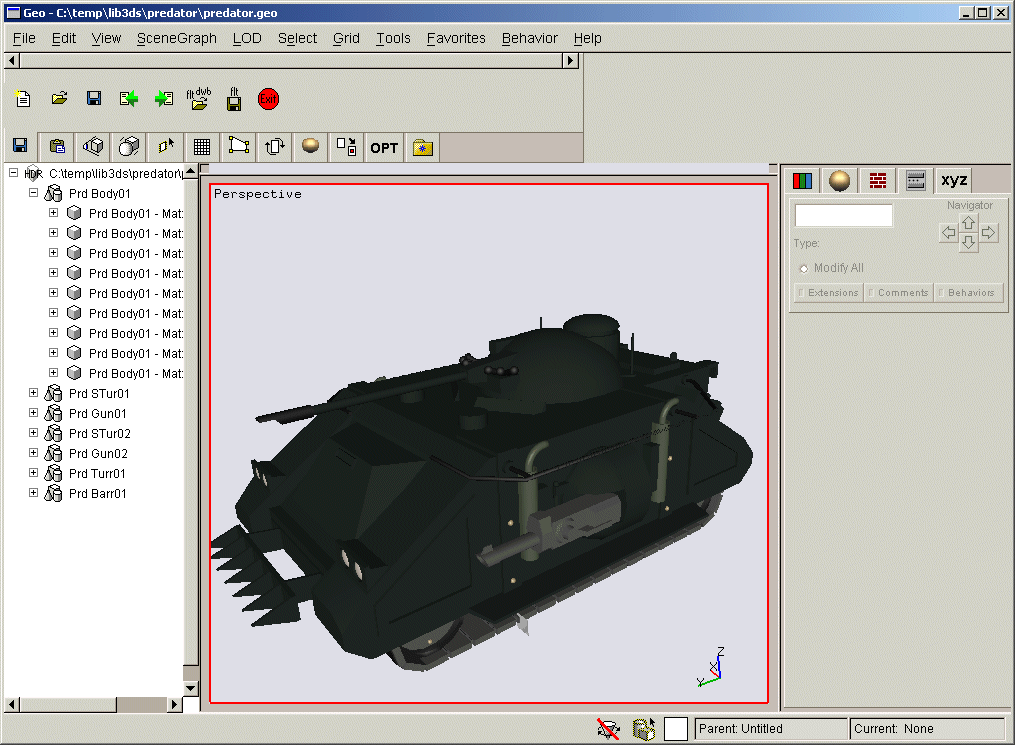Click the new file icon
The height and width of the screenshot is (745, 1015).
[22, 98]
